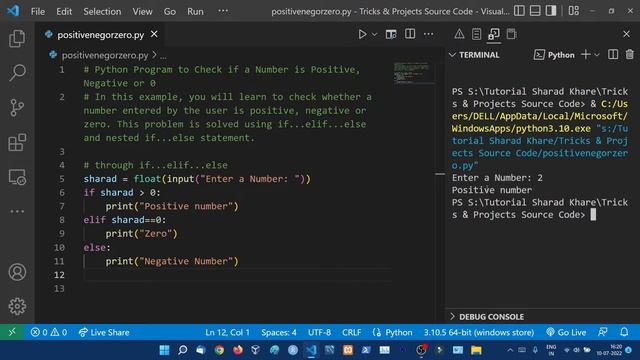
Task: Open the Search view in activity bar
Action: [17, 73]
